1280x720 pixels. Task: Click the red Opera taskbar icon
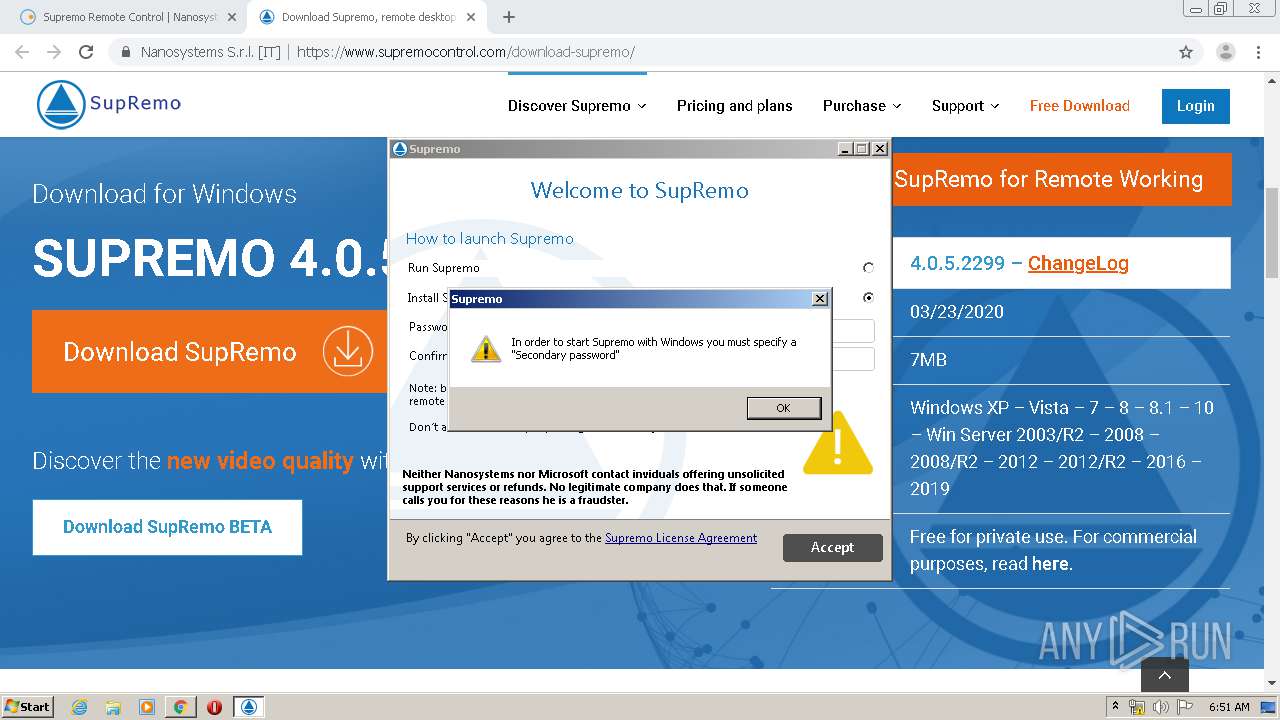coord(214,707)
